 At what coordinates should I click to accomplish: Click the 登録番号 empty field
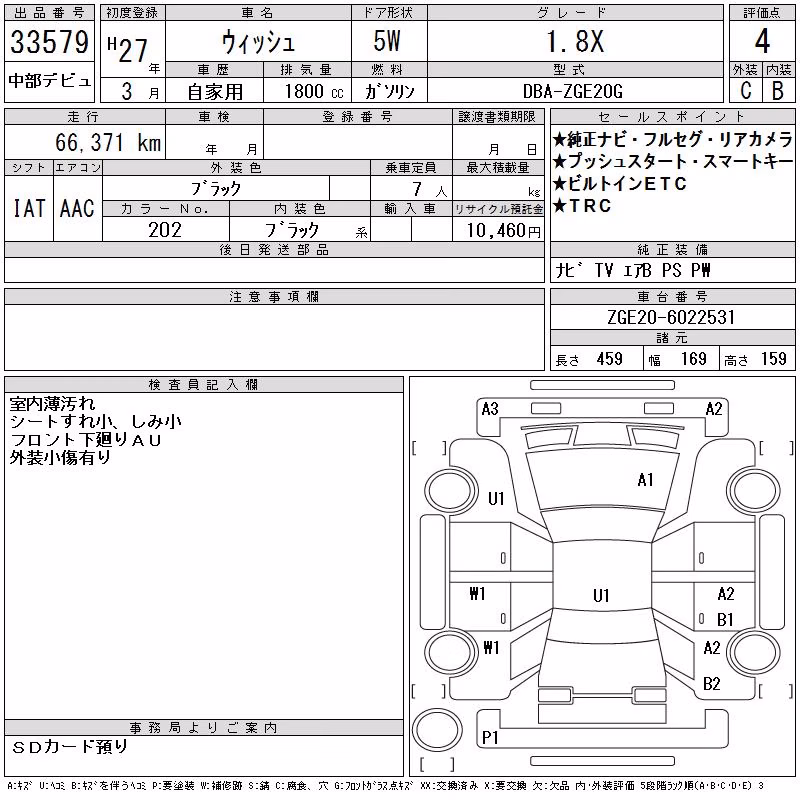pyautogui.click(x=358, y=142)
